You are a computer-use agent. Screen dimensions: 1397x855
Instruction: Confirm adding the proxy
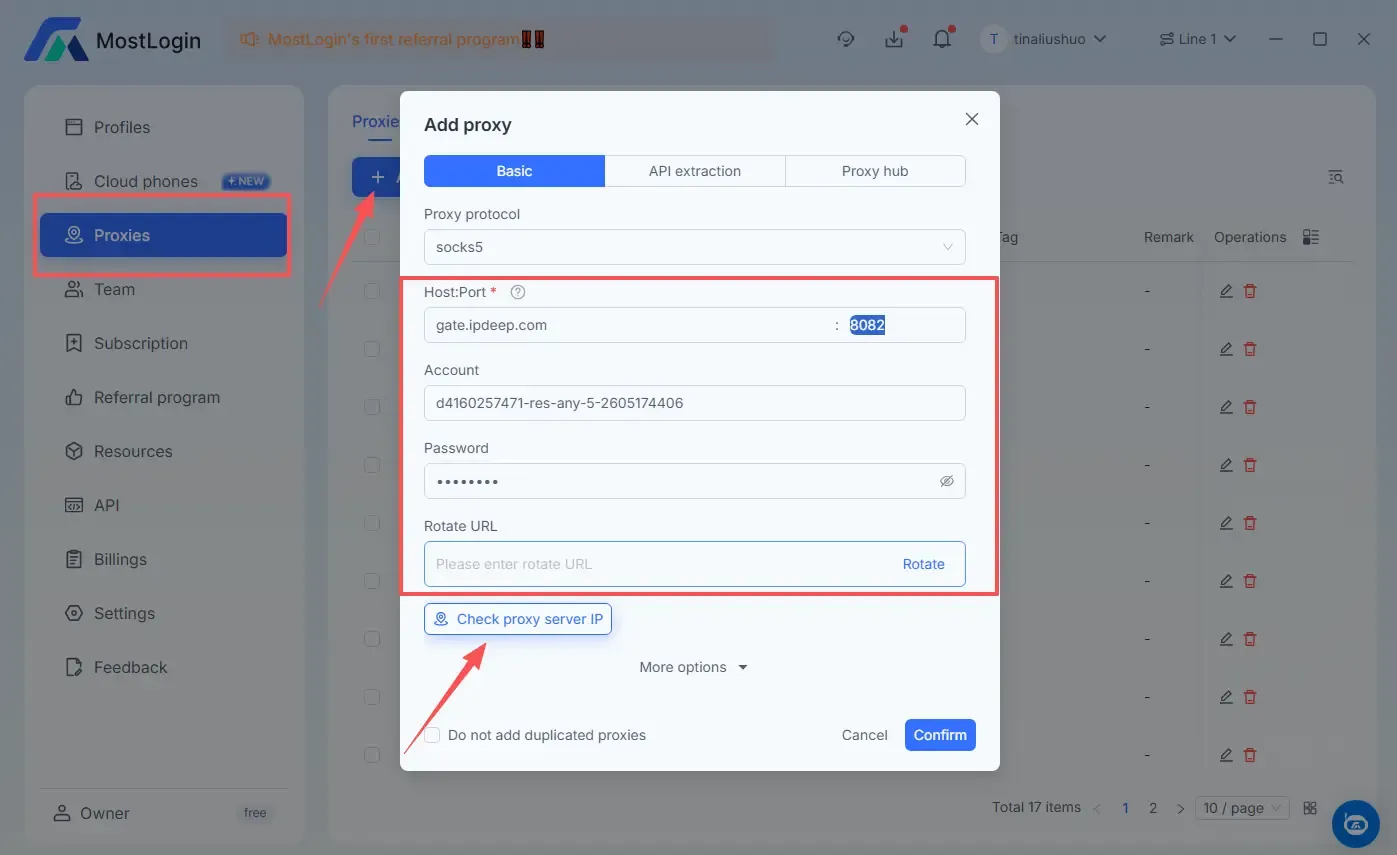(939, 735)
